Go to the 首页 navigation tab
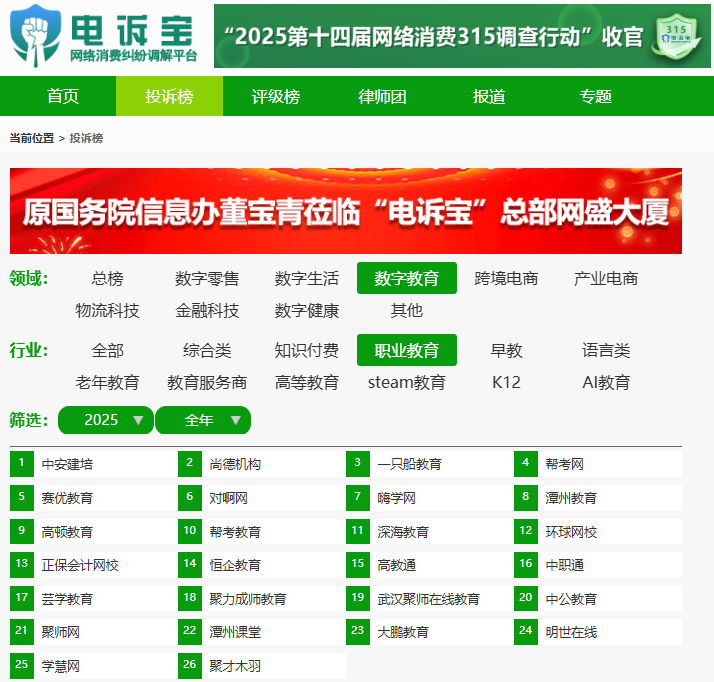Viewport: 714px width, 682px height. click(63, 97)
